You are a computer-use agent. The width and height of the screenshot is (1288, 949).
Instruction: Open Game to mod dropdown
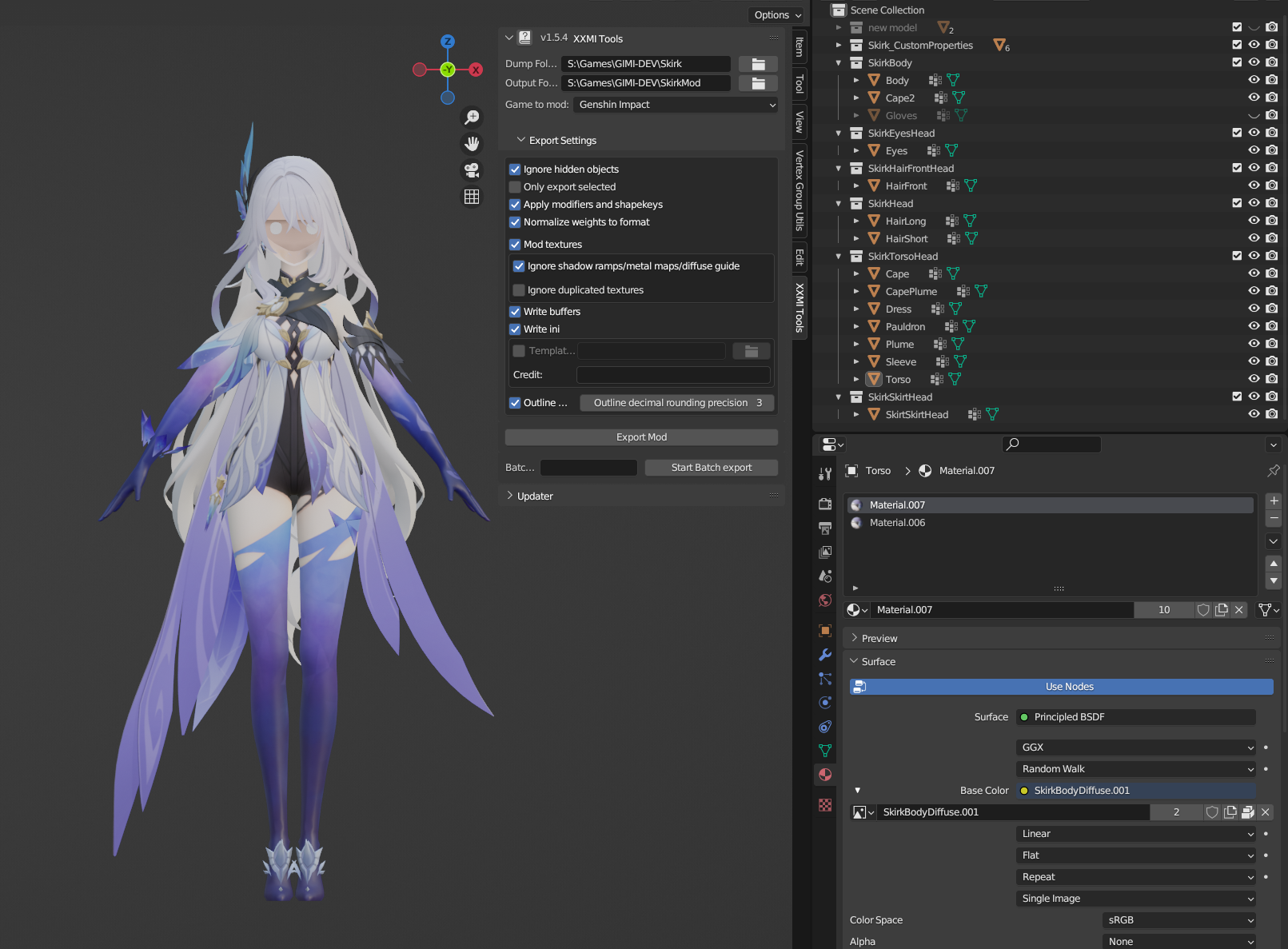(676, 105)
